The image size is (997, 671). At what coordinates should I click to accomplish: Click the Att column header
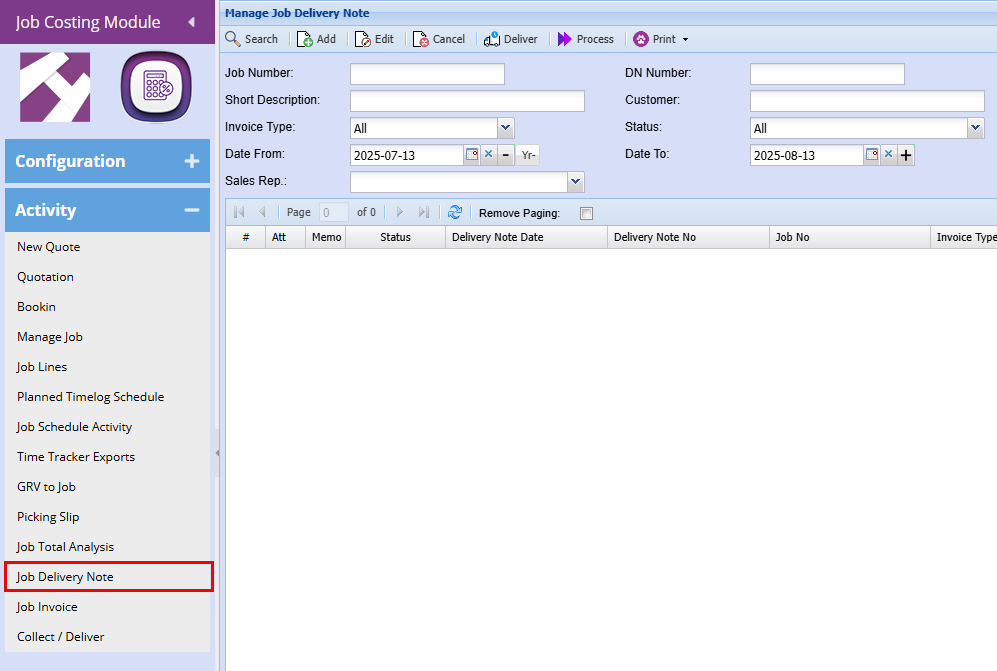(285, 237)
